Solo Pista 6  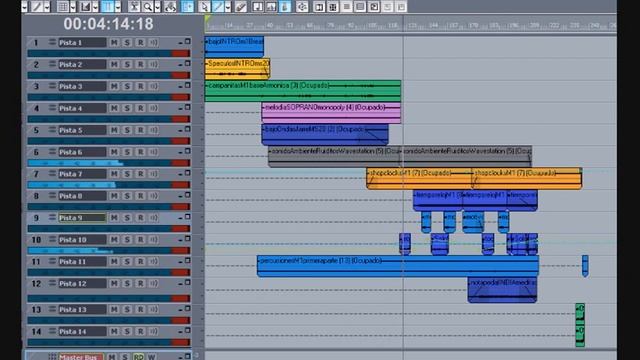point(127,152)
